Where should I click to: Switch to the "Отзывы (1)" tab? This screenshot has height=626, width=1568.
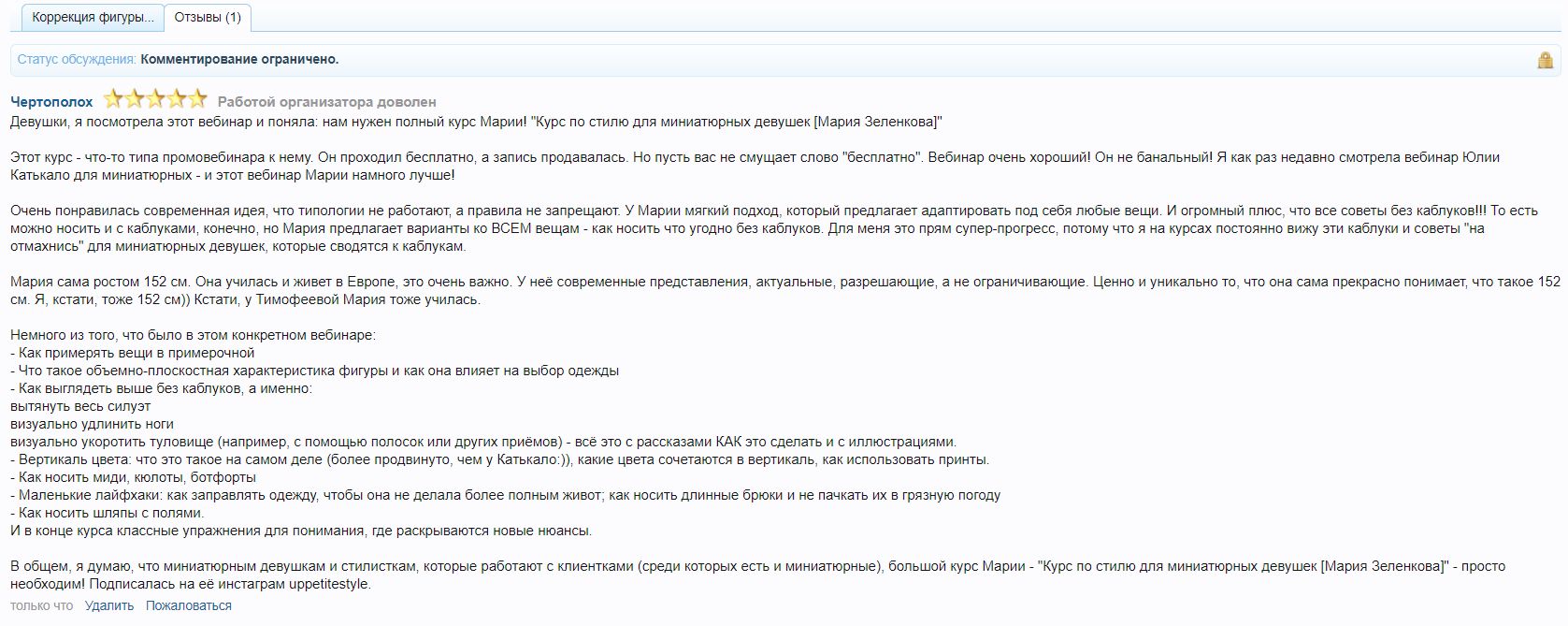207,18
